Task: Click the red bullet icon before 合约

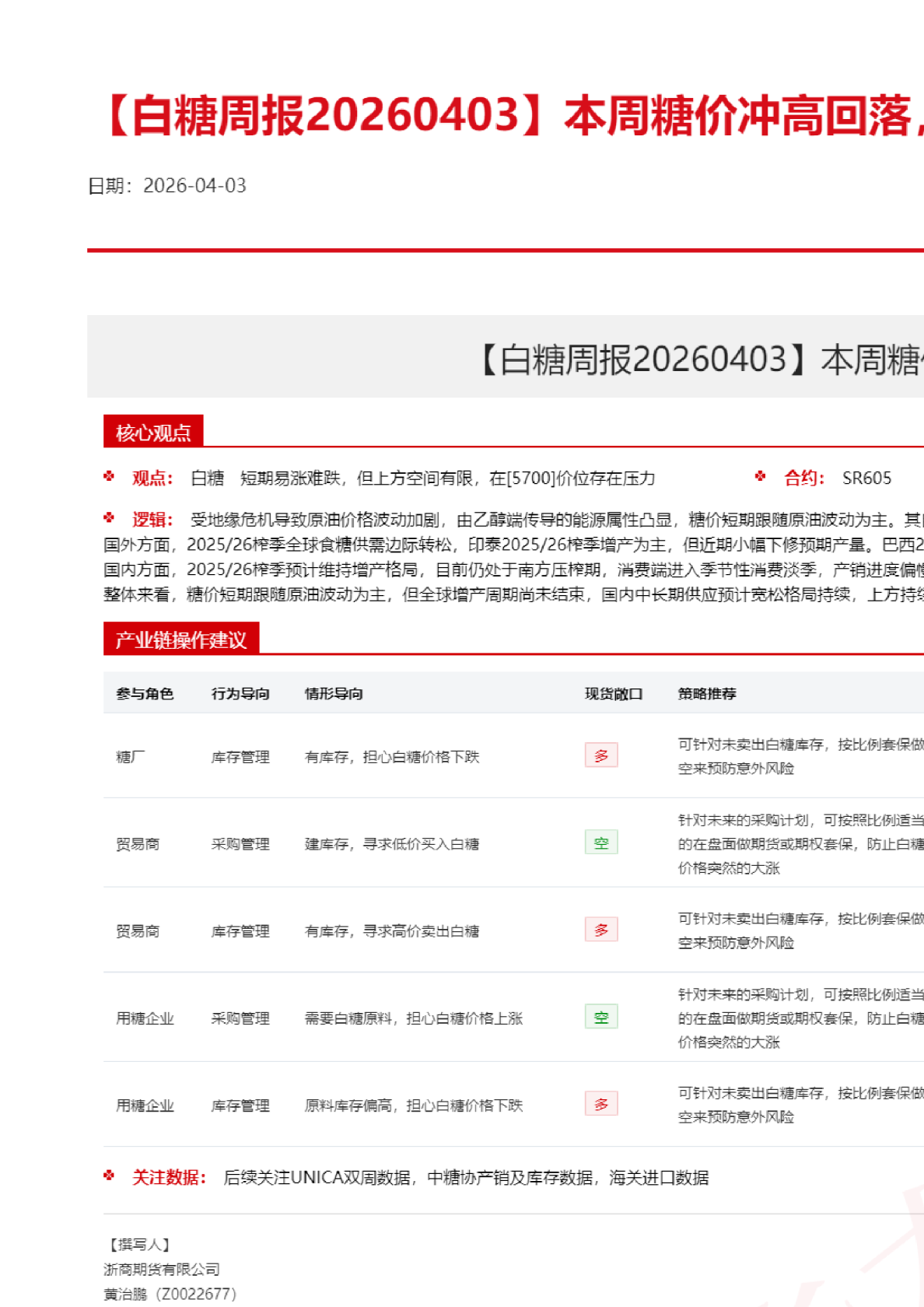Action: (760, 477)
